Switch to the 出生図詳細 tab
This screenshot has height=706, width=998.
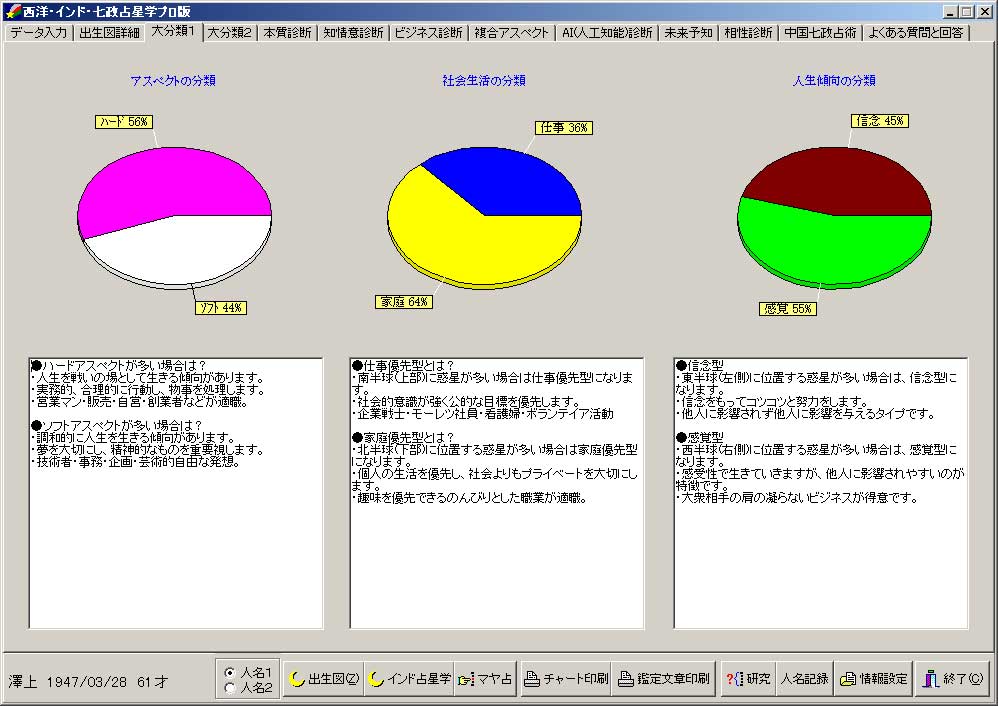tap(109, 32)
